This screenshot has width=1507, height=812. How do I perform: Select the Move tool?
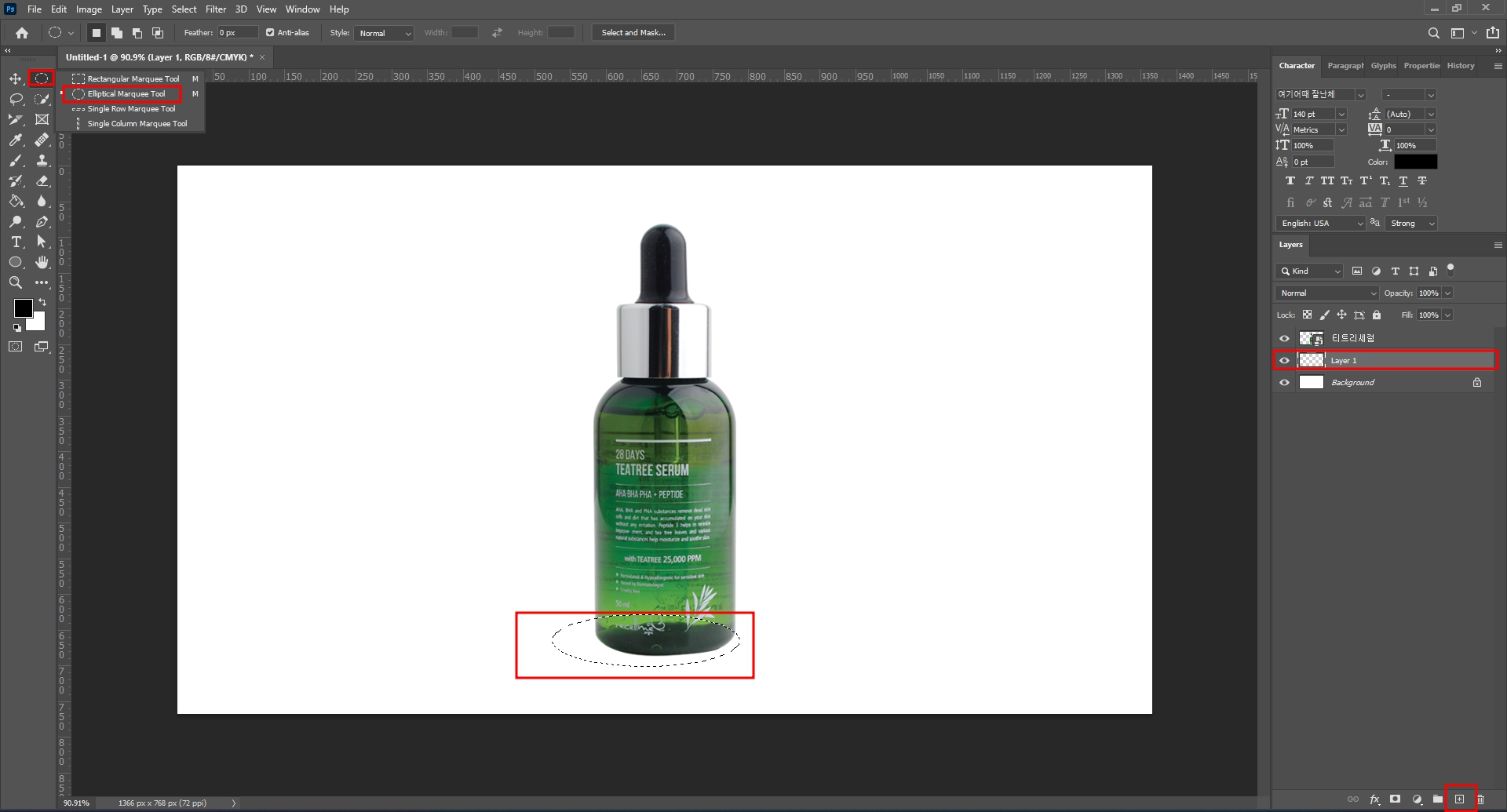15,78
